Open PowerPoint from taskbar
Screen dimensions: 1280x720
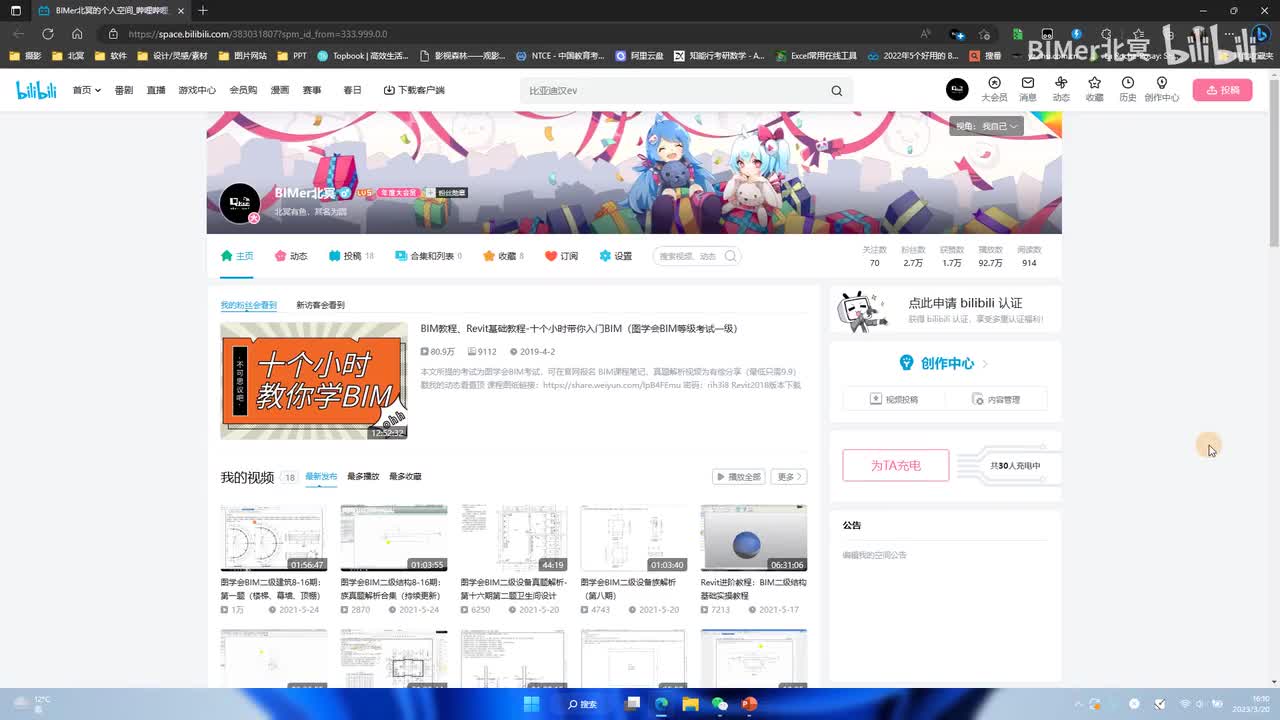click(749, 704)
